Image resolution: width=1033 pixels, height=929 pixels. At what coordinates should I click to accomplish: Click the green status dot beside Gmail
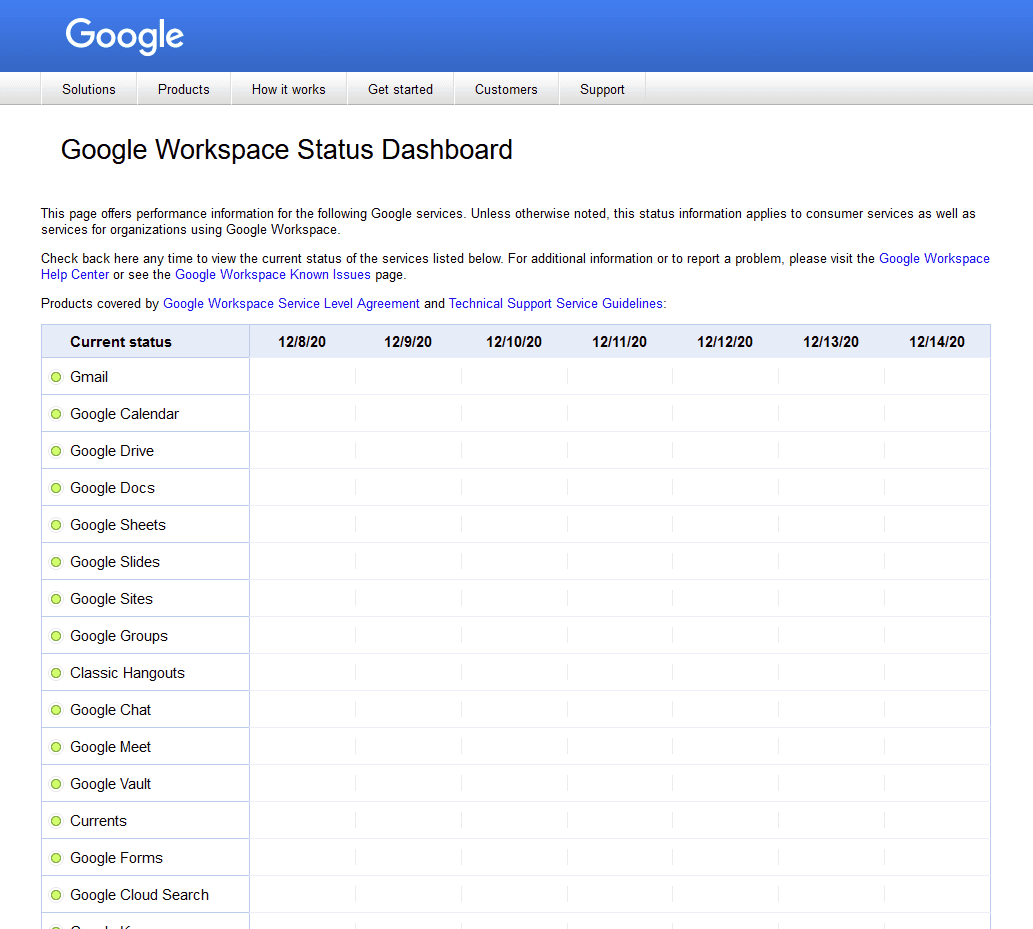(x=56, y=377)
